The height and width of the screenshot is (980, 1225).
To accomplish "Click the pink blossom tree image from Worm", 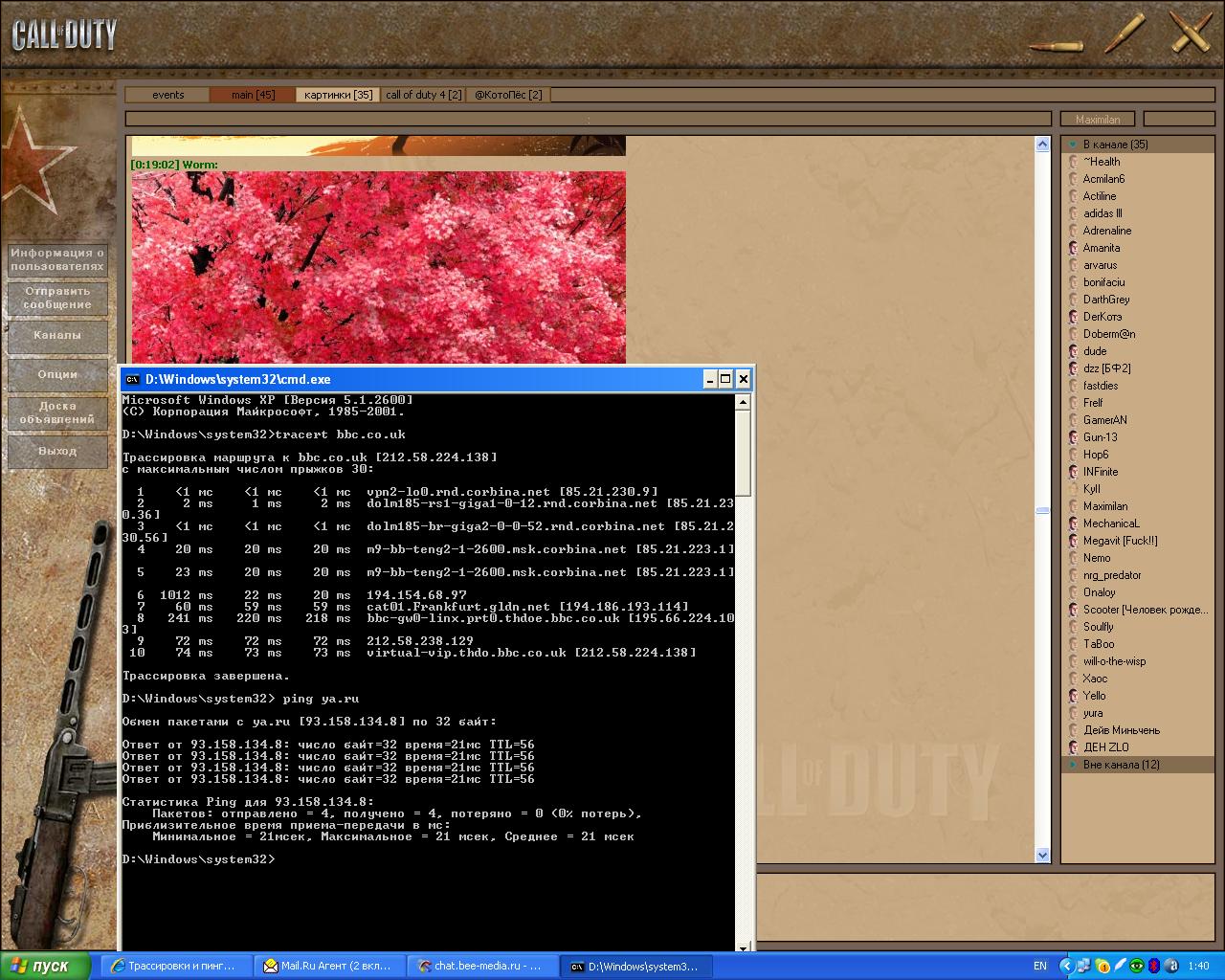I will click(379, 268).
